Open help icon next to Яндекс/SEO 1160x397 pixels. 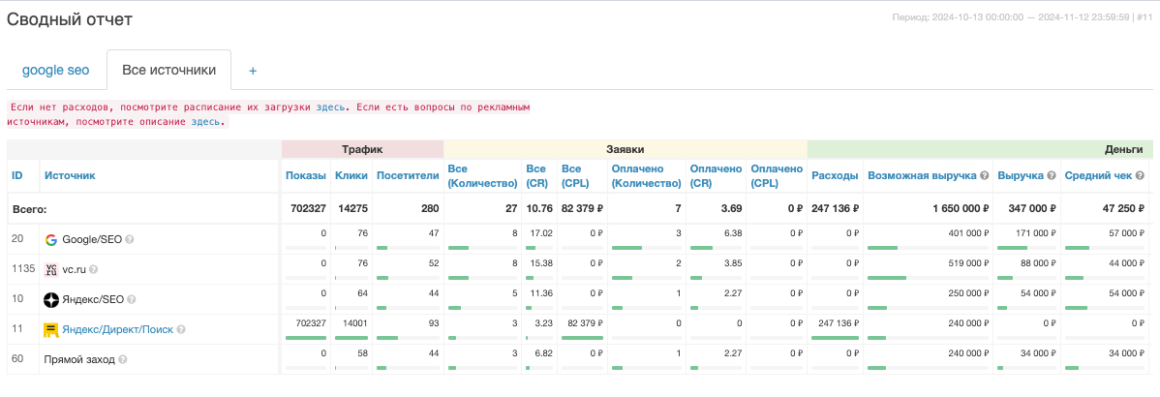[131, 299]
